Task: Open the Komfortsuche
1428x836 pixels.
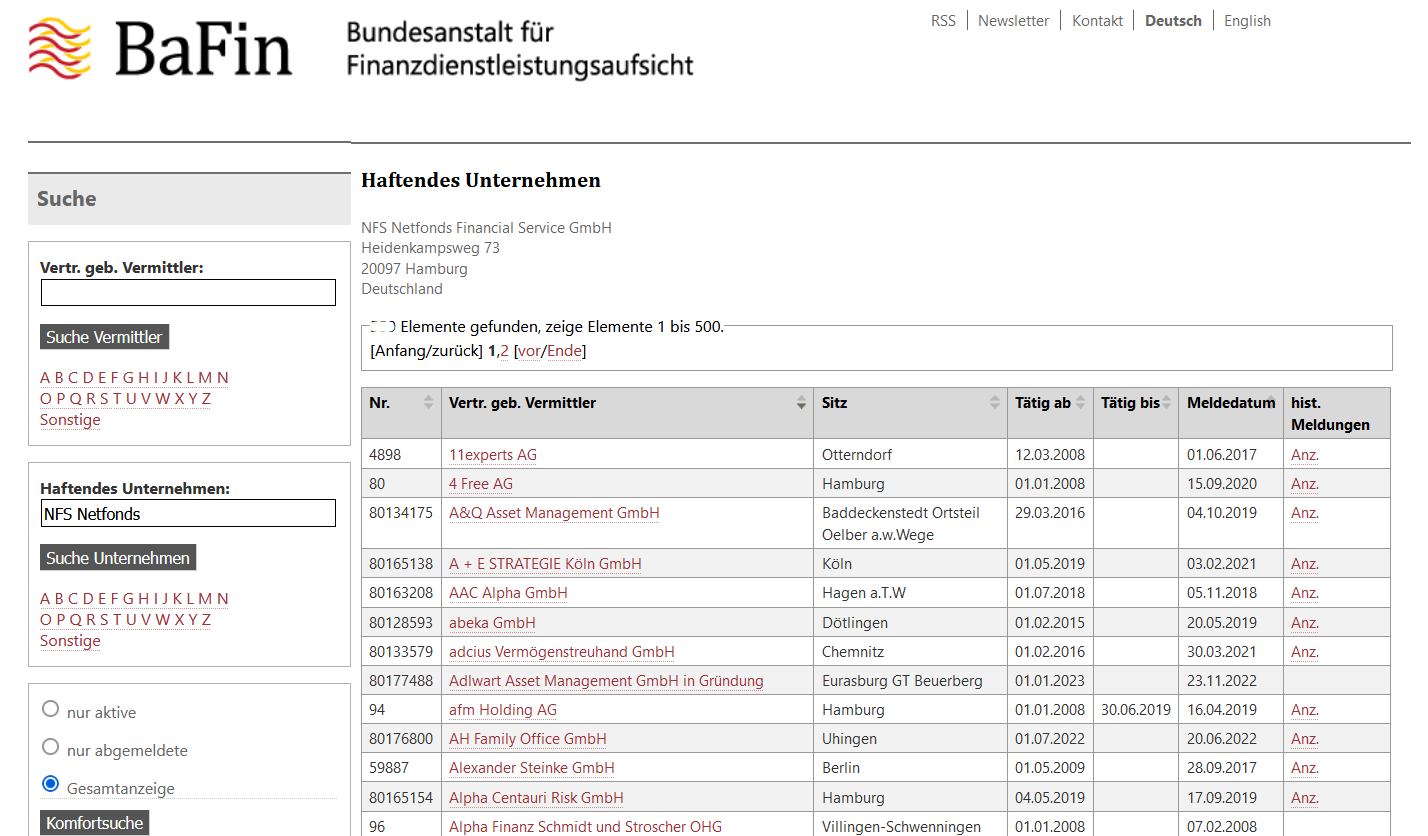Action: click(x=93, y=822)
